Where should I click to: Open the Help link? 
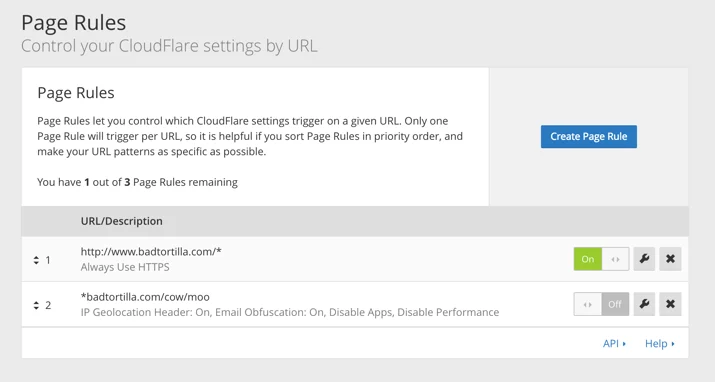click(x=659, y=344)
